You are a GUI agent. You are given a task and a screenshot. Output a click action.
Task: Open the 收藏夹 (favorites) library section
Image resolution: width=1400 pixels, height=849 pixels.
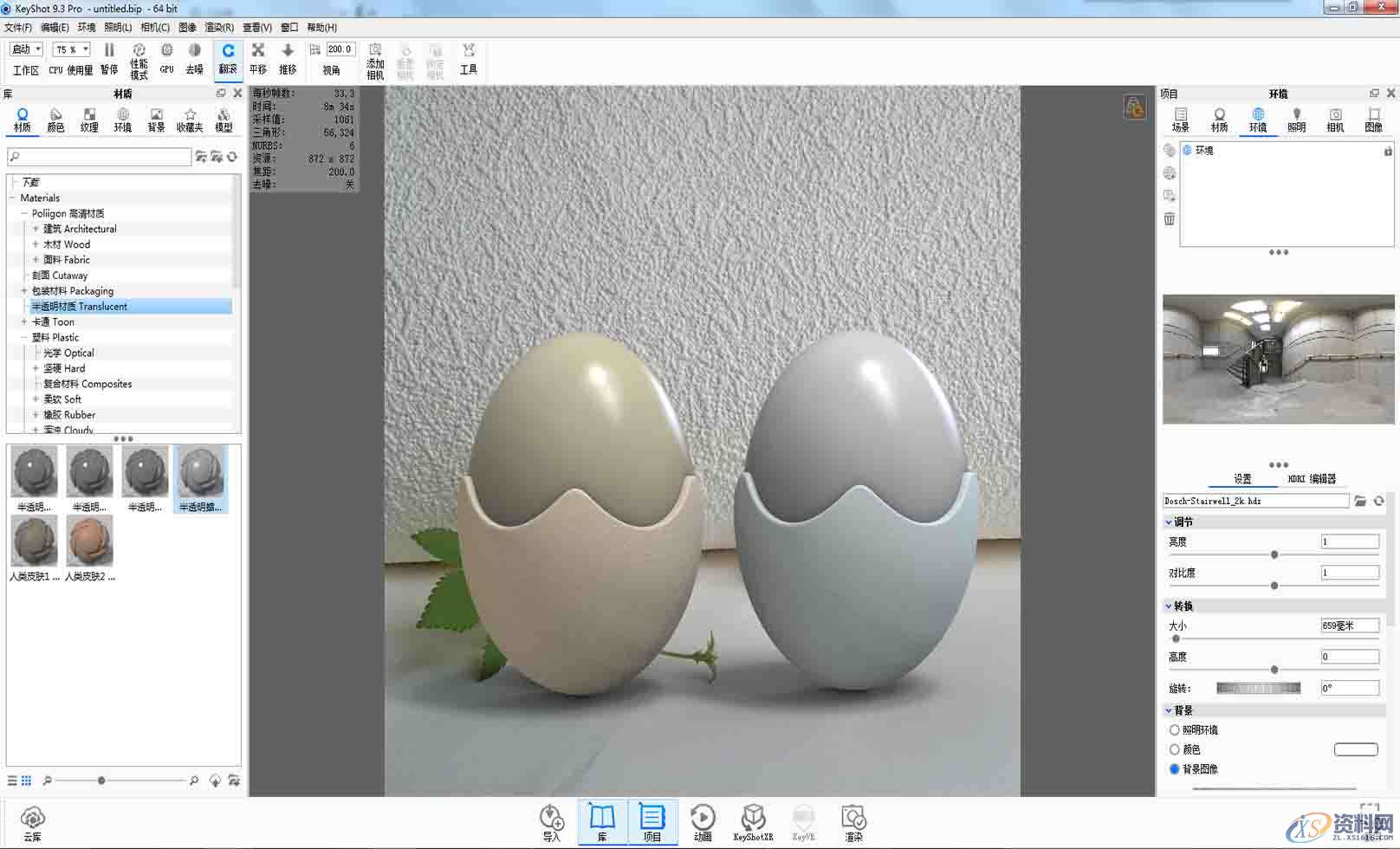tap(190, 119)
